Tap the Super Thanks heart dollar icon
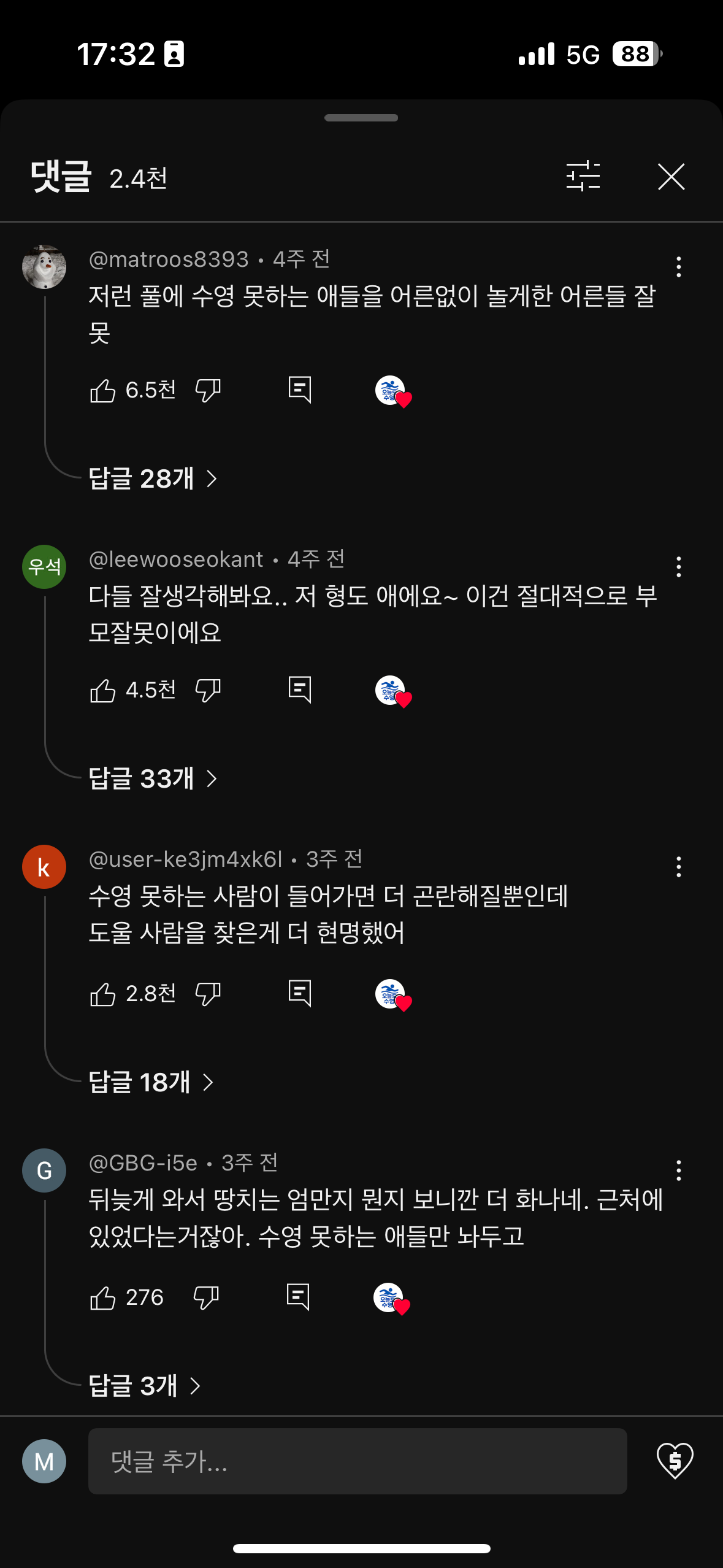Viewport: 723px width, 1568px height. click(x=675, y=1461)
